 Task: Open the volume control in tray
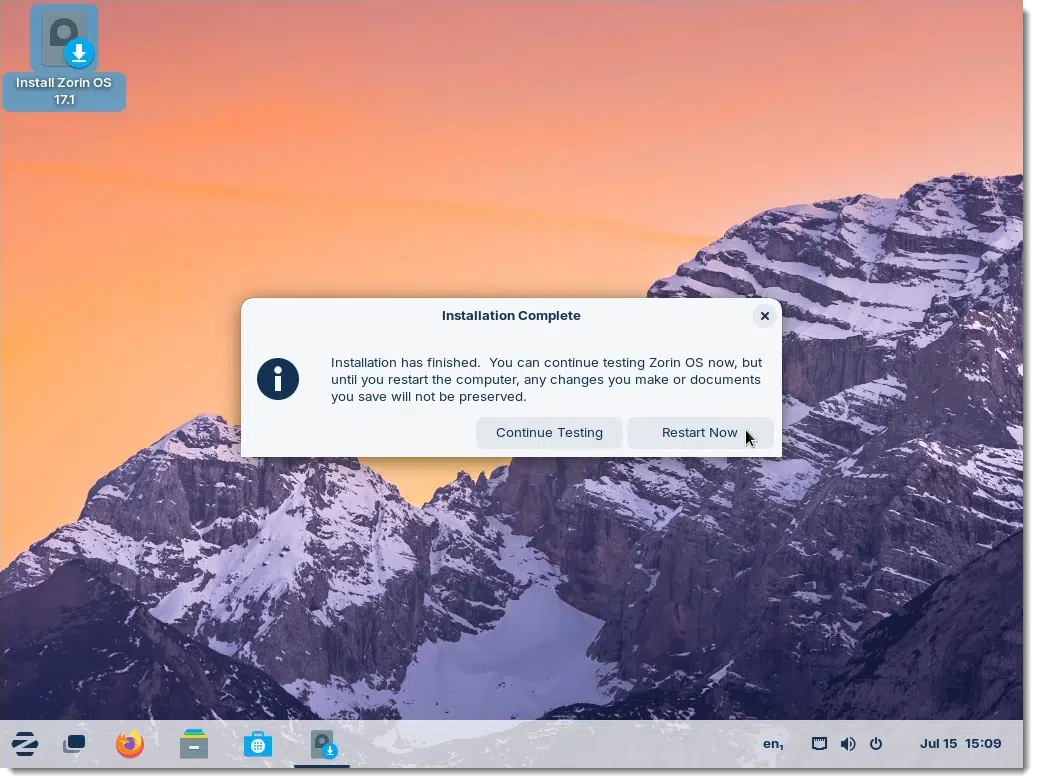pyautogui.click(x=847, y=744)
